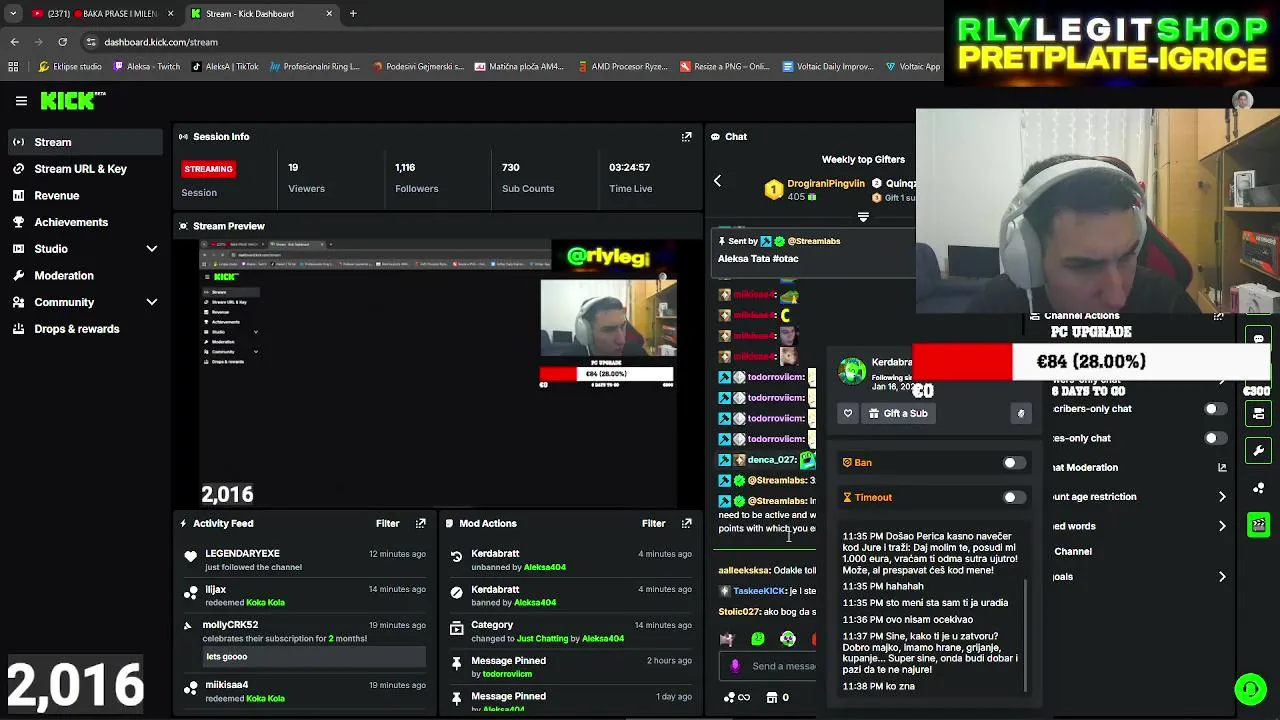Click the heart icon on Kerdabratt's user card

tap(848, 413)
